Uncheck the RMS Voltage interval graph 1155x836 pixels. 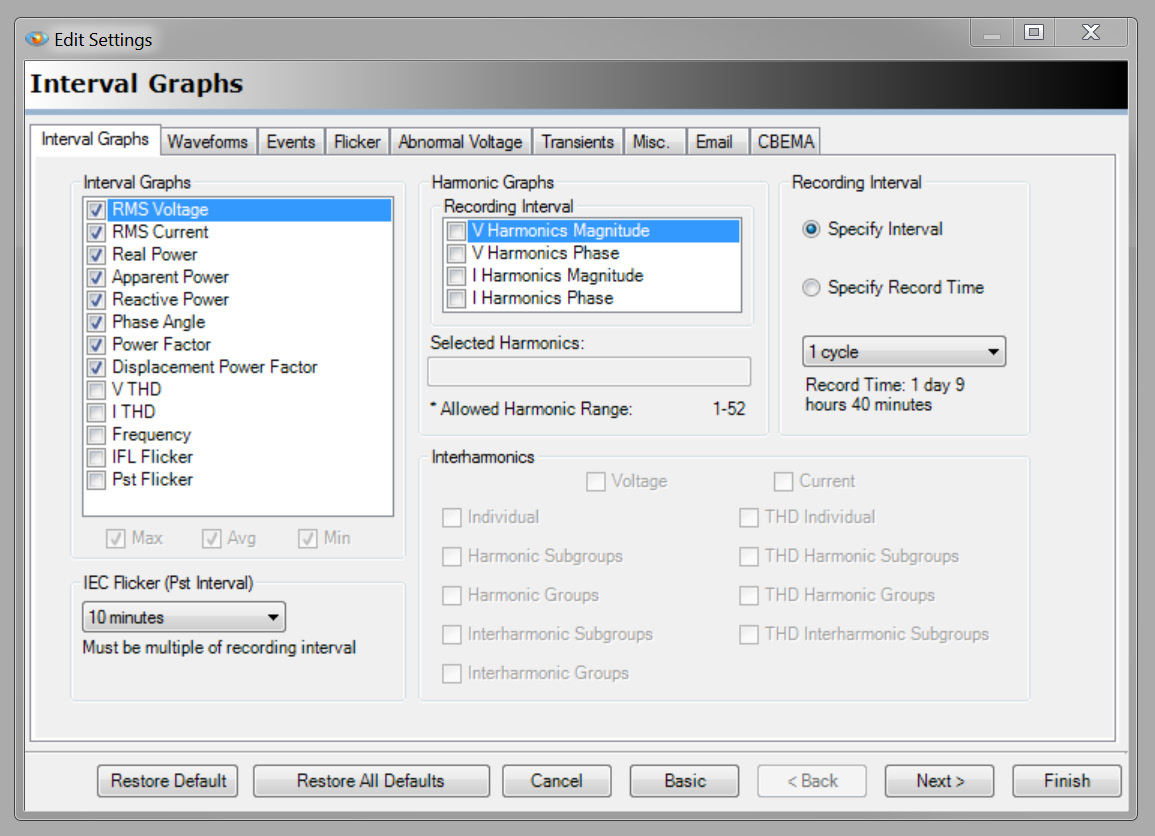click(96, 209)
